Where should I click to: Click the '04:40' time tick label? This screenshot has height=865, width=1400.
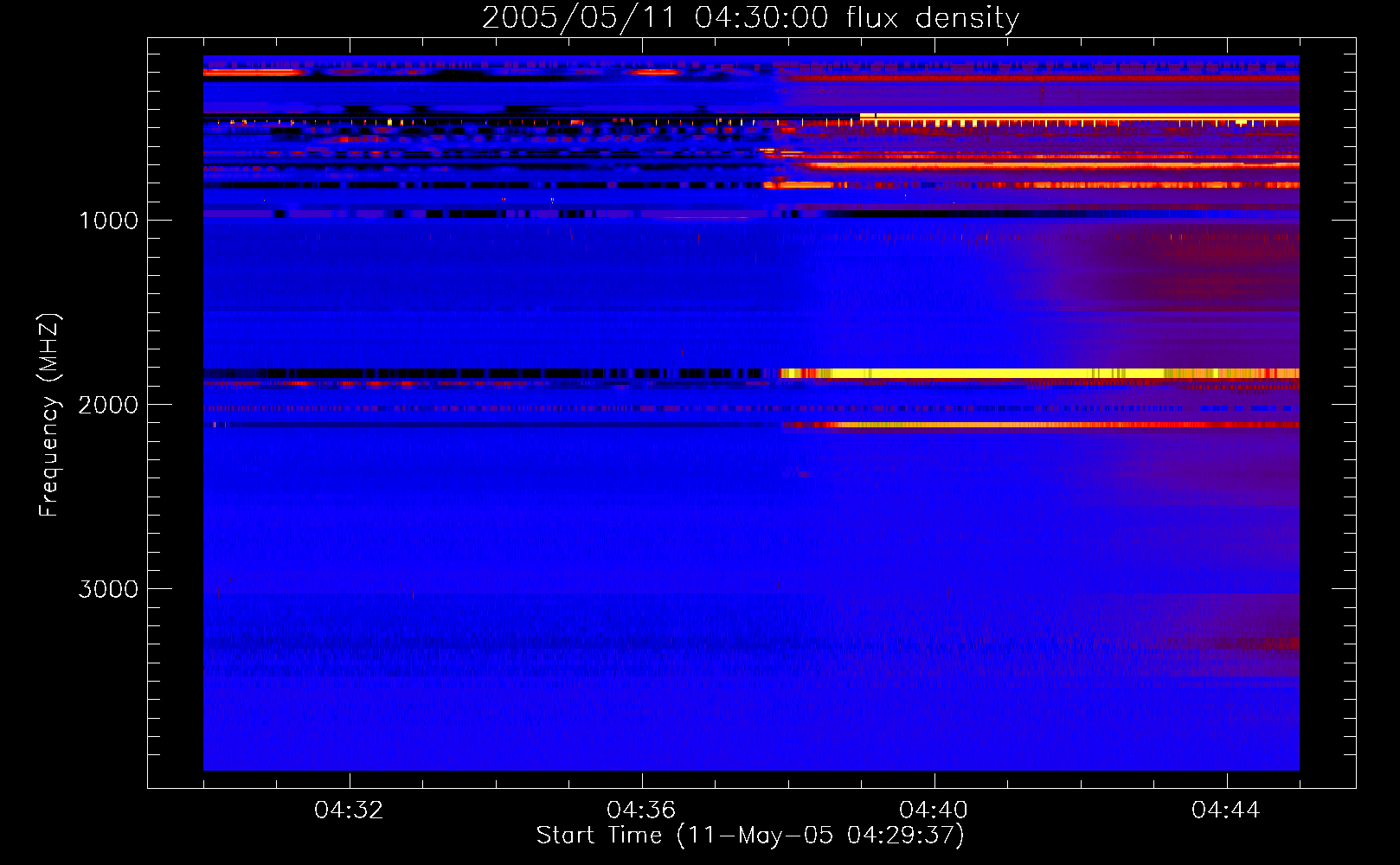(x=934, y=811)
